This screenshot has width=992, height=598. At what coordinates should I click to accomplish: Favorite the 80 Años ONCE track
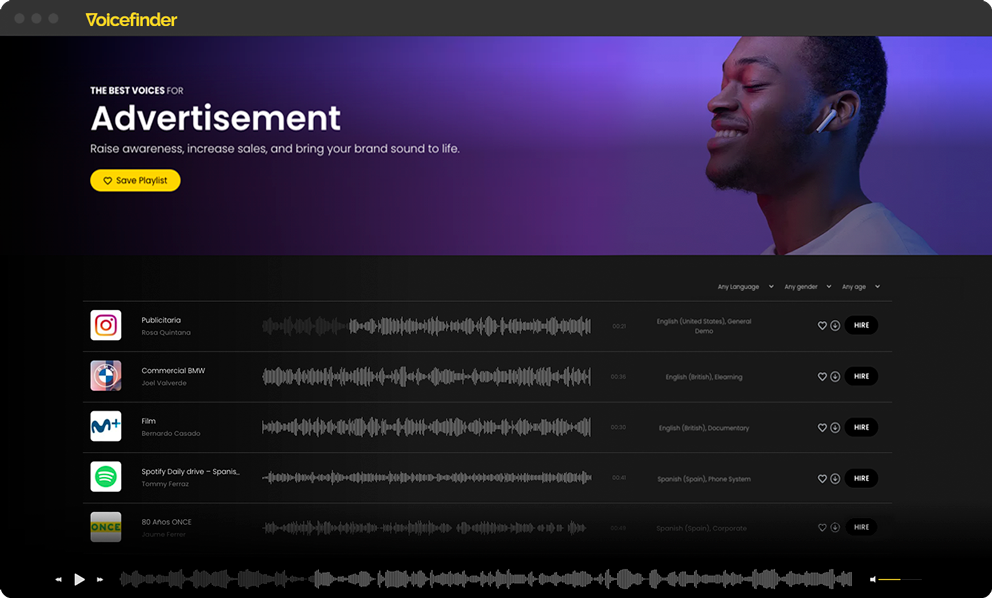822,527
